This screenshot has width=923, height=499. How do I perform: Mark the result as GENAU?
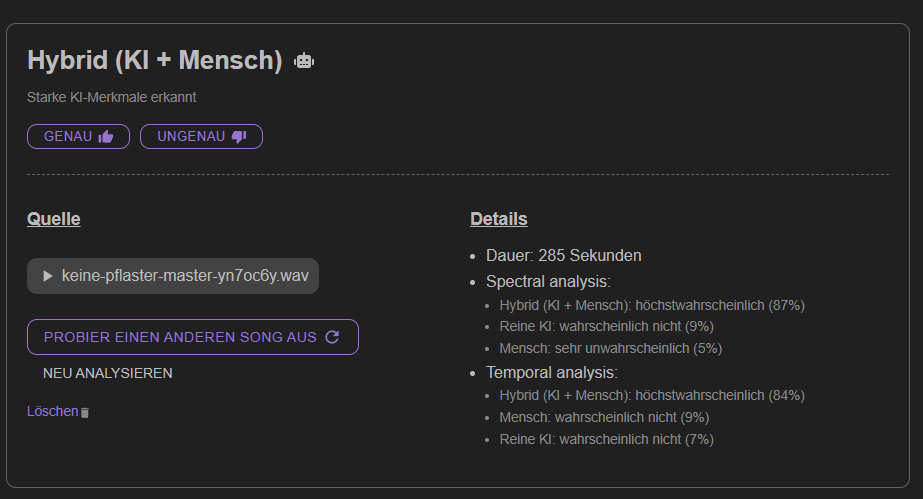pos(78,137)
